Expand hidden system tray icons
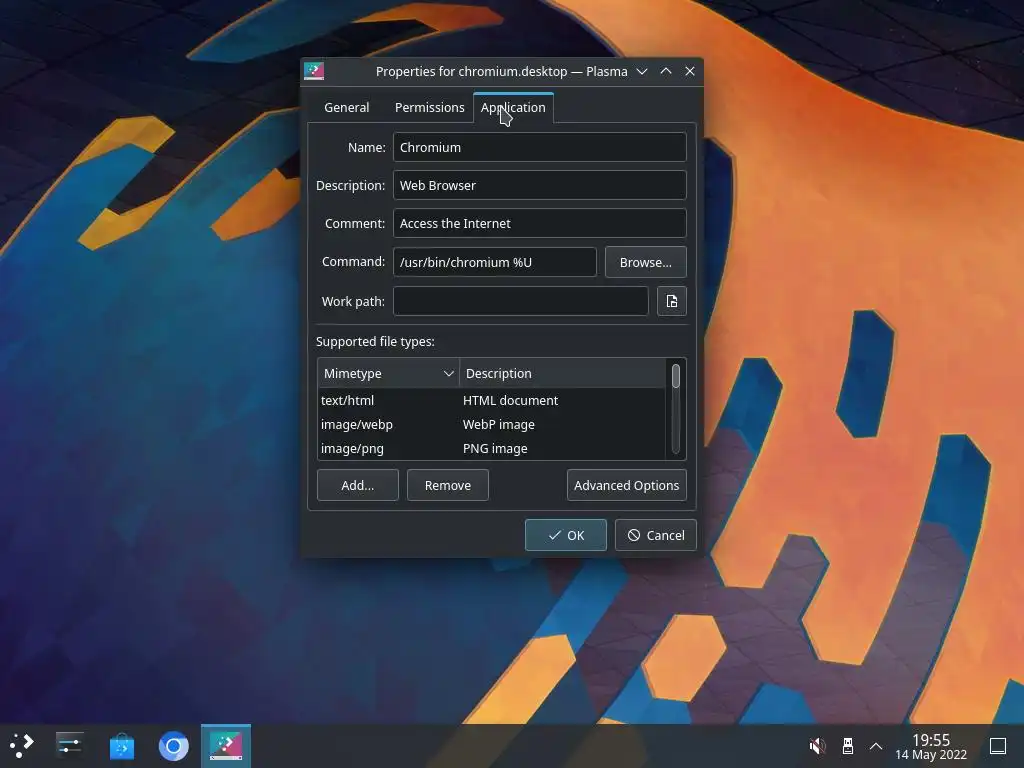 coord(876,746)
